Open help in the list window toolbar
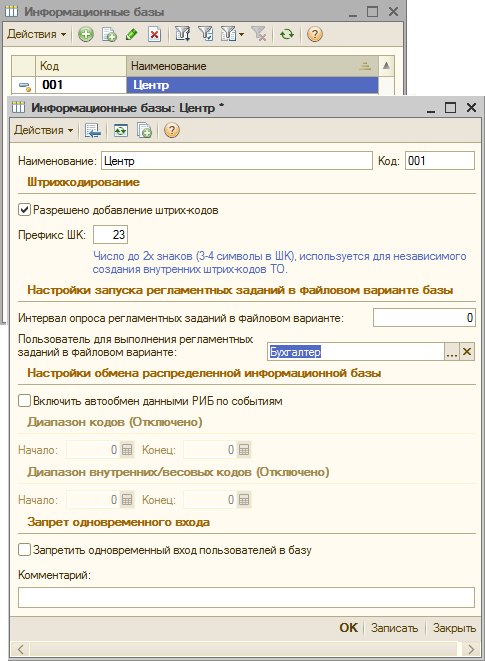The image size is (485, 661). tap(315, 34)
